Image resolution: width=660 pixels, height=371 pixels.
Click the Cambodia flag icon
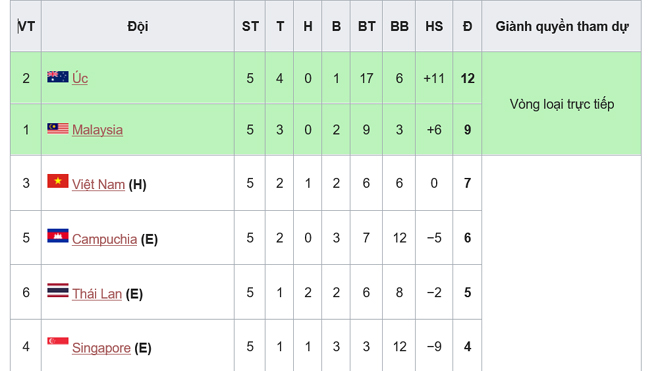click(x=58, y=236)
